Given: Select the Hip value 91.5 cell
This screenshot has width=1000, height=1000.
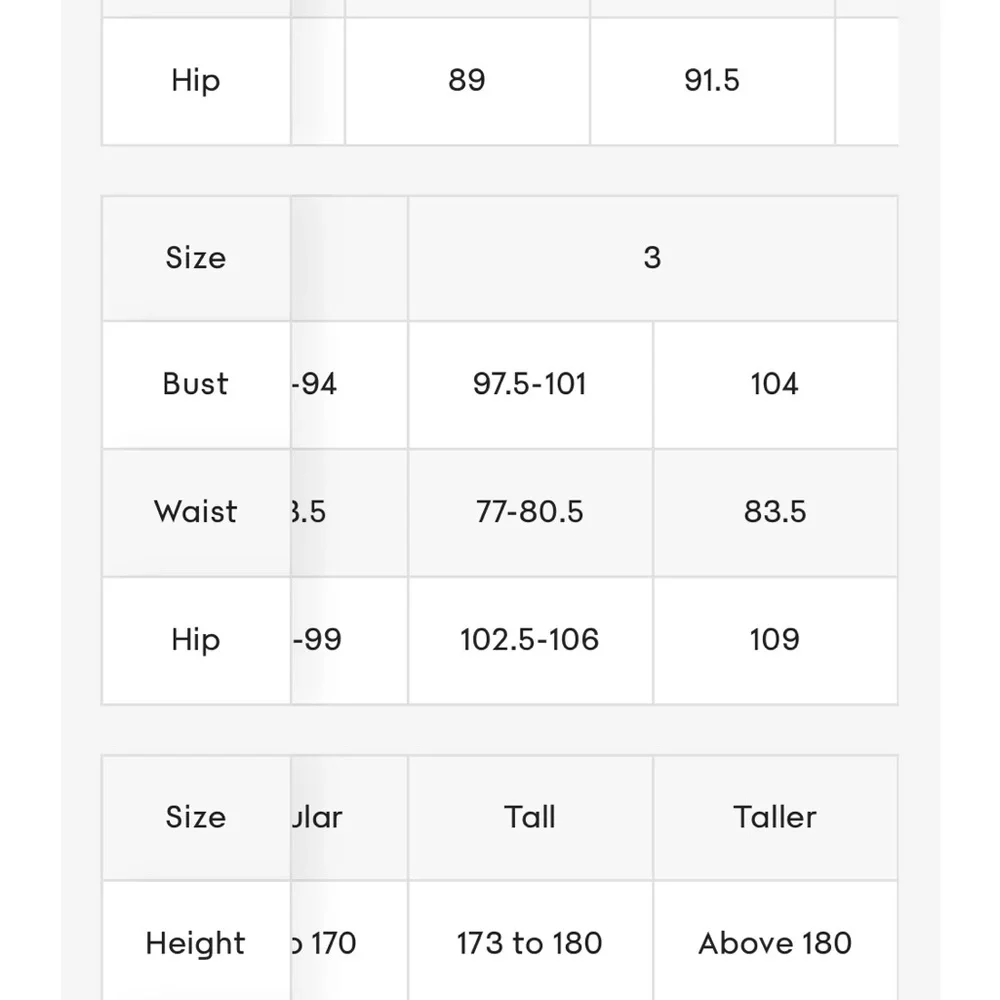Looking at the screenshot, I should click(712, 81).
